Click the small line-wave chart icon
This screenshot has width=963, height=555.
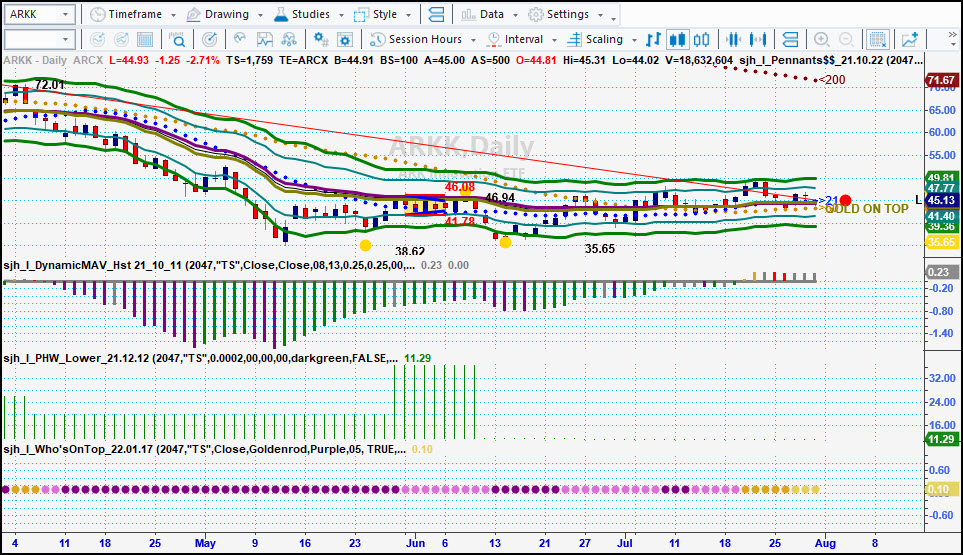(x=240, y=39)
